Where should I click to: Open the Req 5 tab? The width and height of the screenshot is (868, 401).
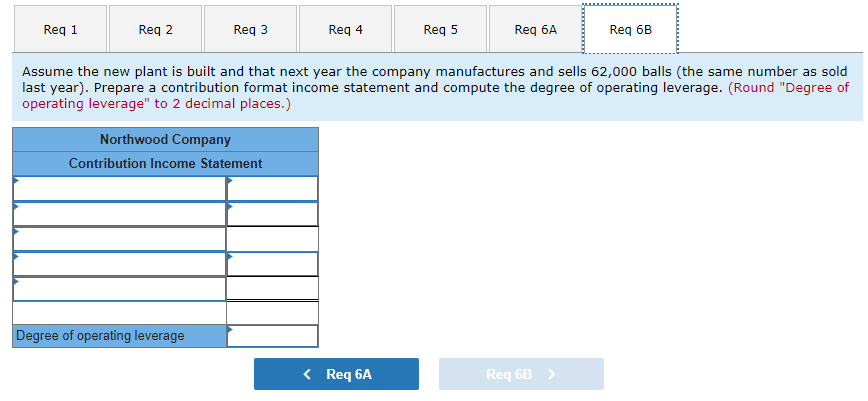(441, 29)
